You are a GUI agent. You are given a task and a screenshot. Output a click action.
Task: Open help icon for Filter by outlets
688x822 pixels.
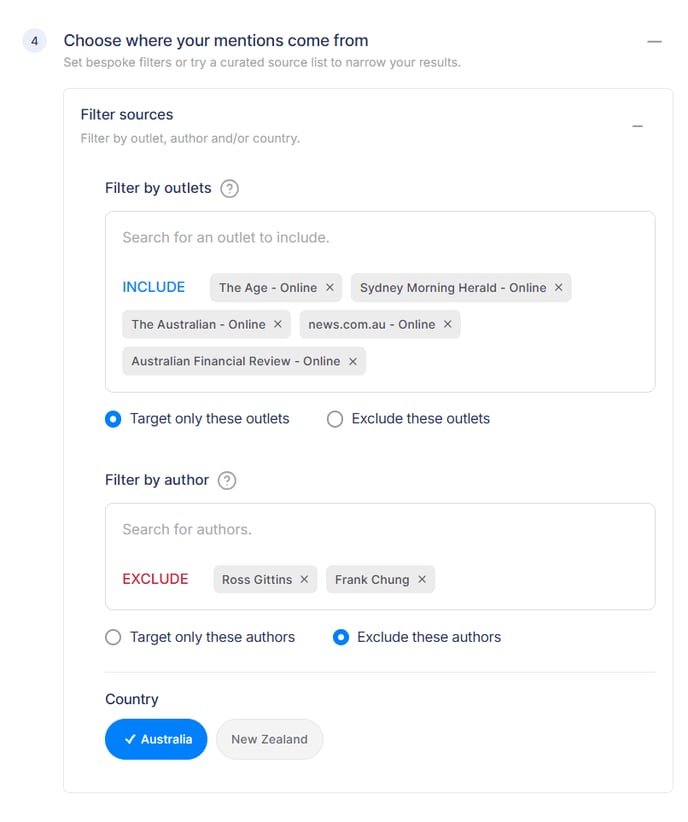coord(229,188)
